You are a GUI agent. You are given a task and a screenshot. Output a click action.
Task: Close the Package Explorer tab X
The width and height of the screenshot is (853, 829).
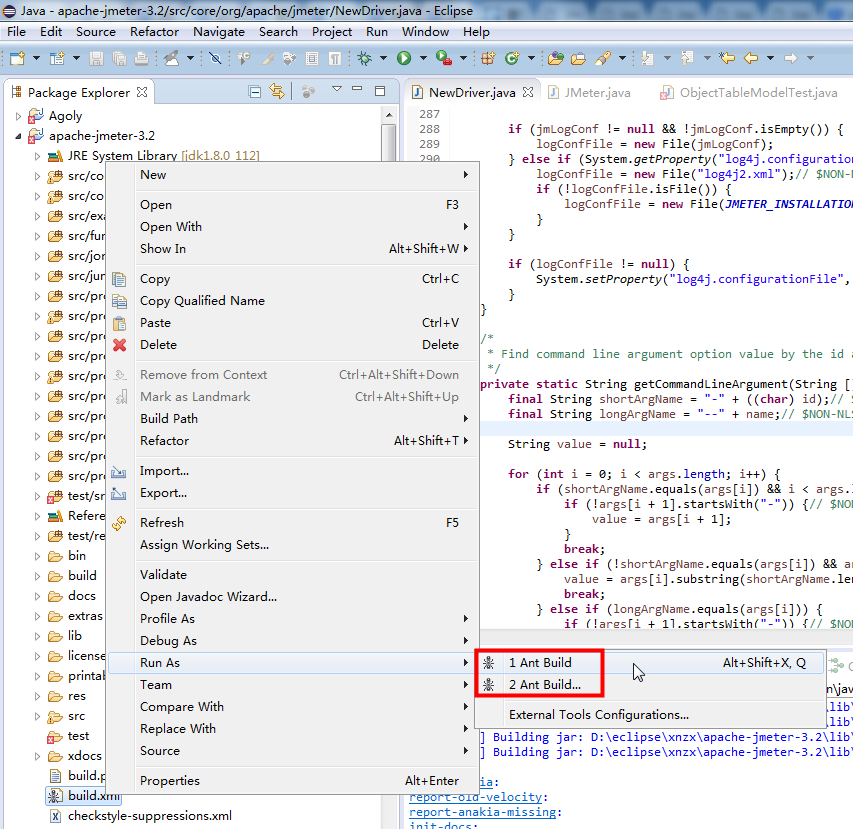142,92
